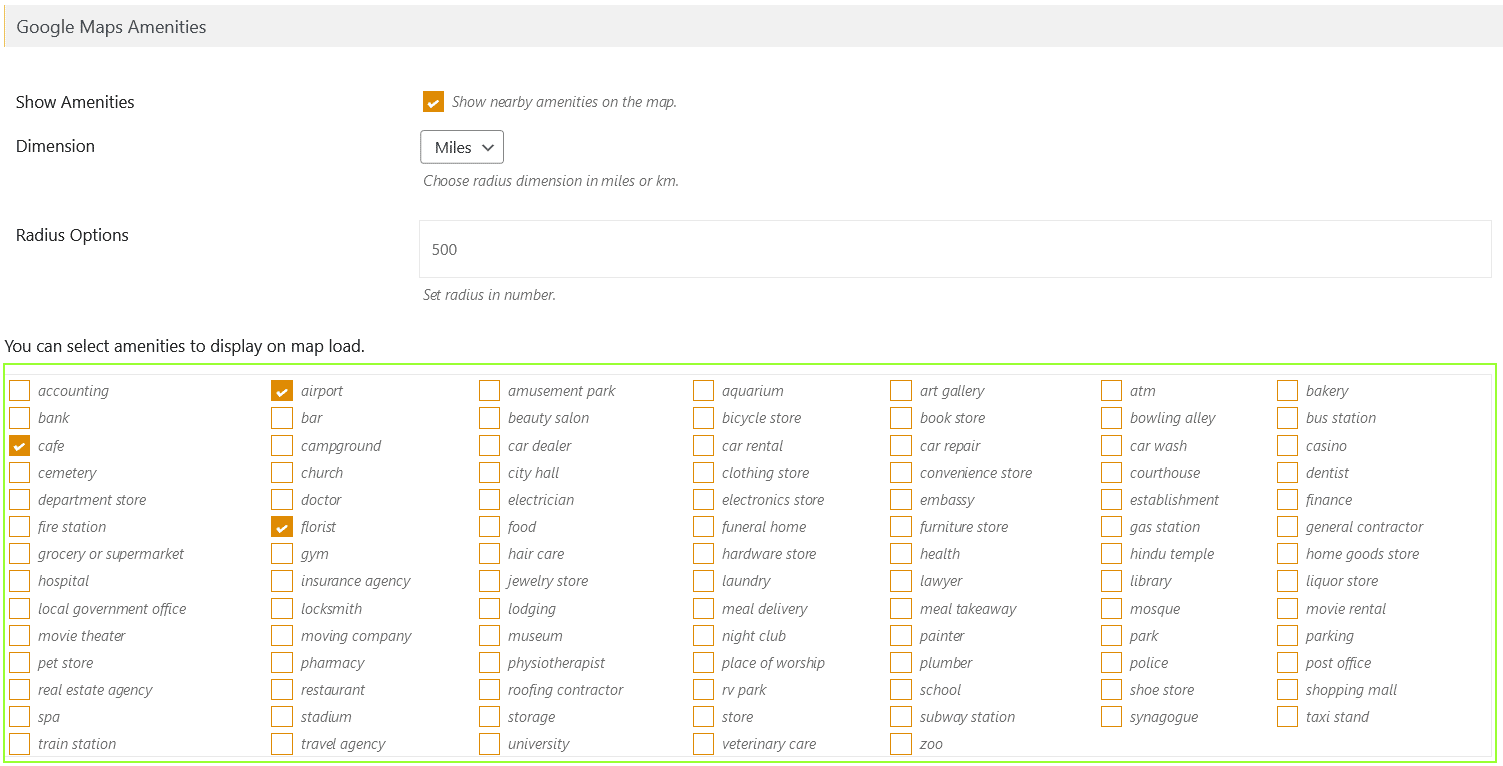Enable the shopping mall checkbox
The width and height of the screenshot is (1503, 766).
[1288, 690]
